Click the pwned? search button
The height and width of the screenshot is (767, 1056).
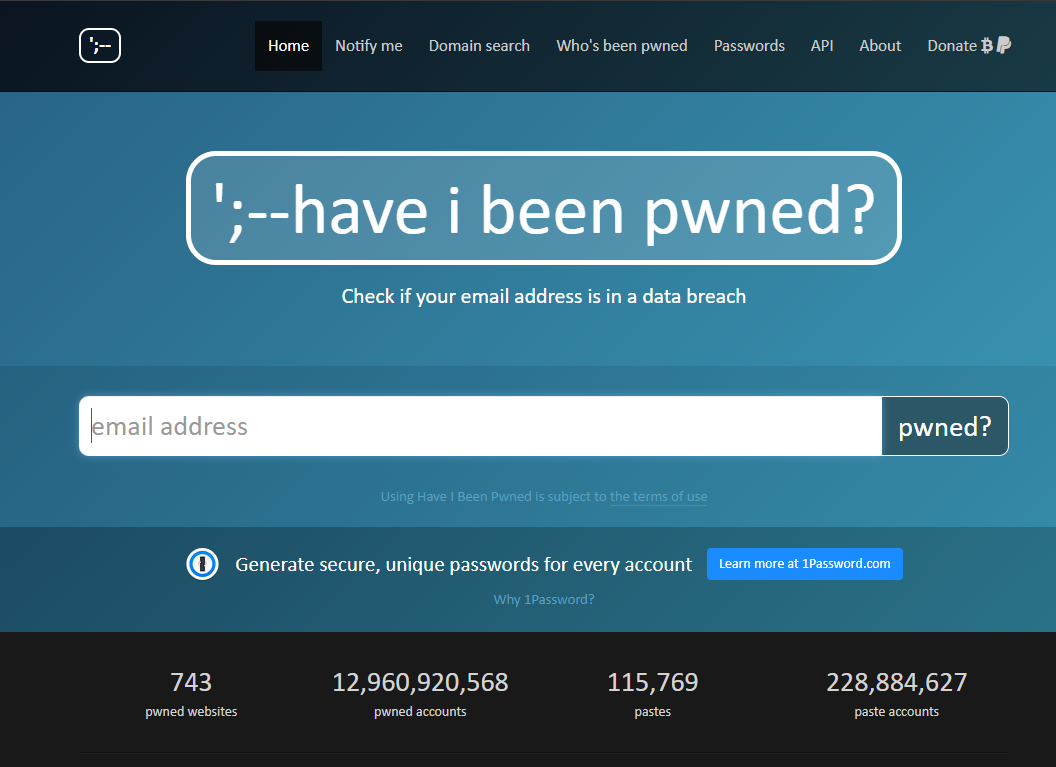click(945, 426)
